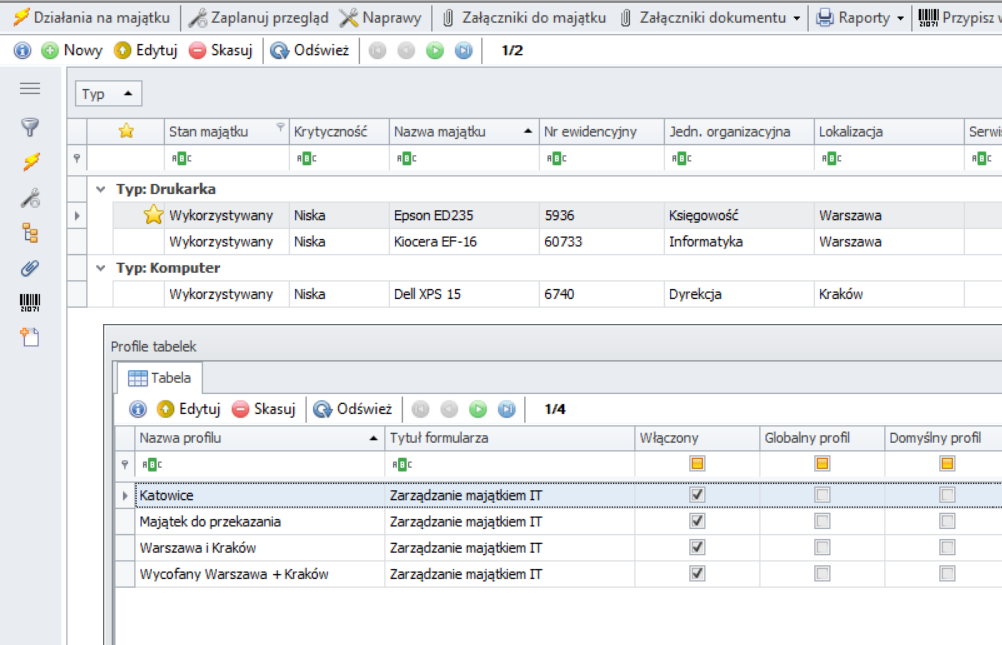
Task: Enable Globalny profil for Warszawa i Kraków
Action: coord(823,544)
